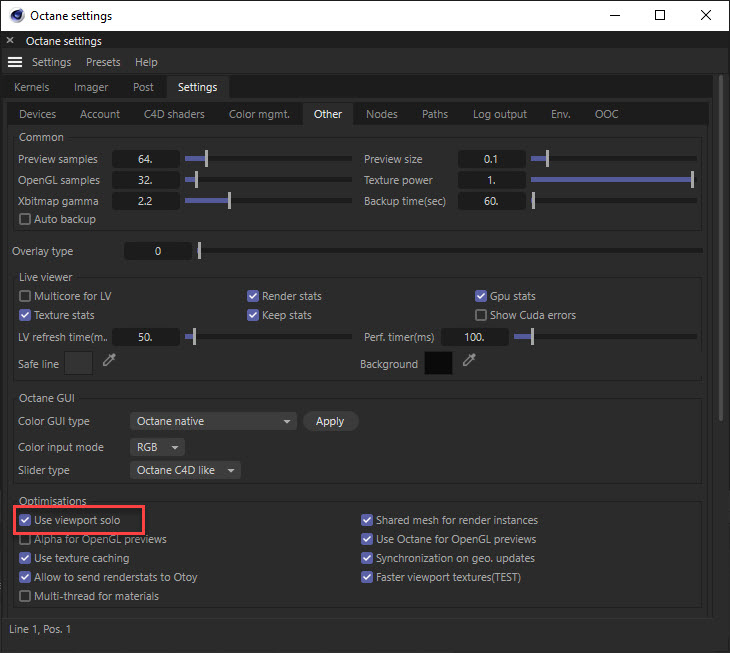This screenshot has width=730, height=653.
Task: Uncheck Allow to send renderstats to Otoy
Action: 25,577
